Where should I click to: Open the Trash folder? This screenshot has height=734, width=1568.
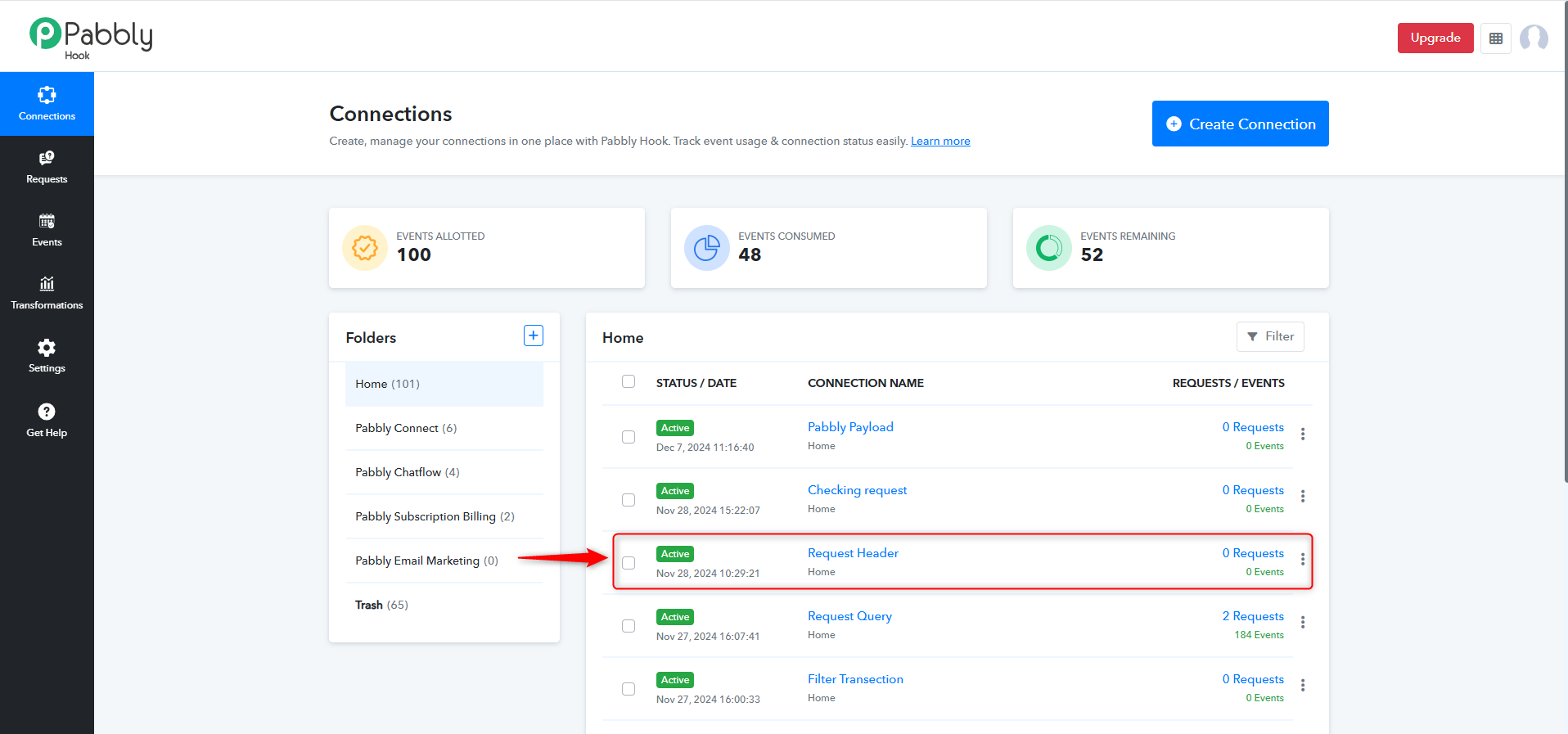(444, 605)
